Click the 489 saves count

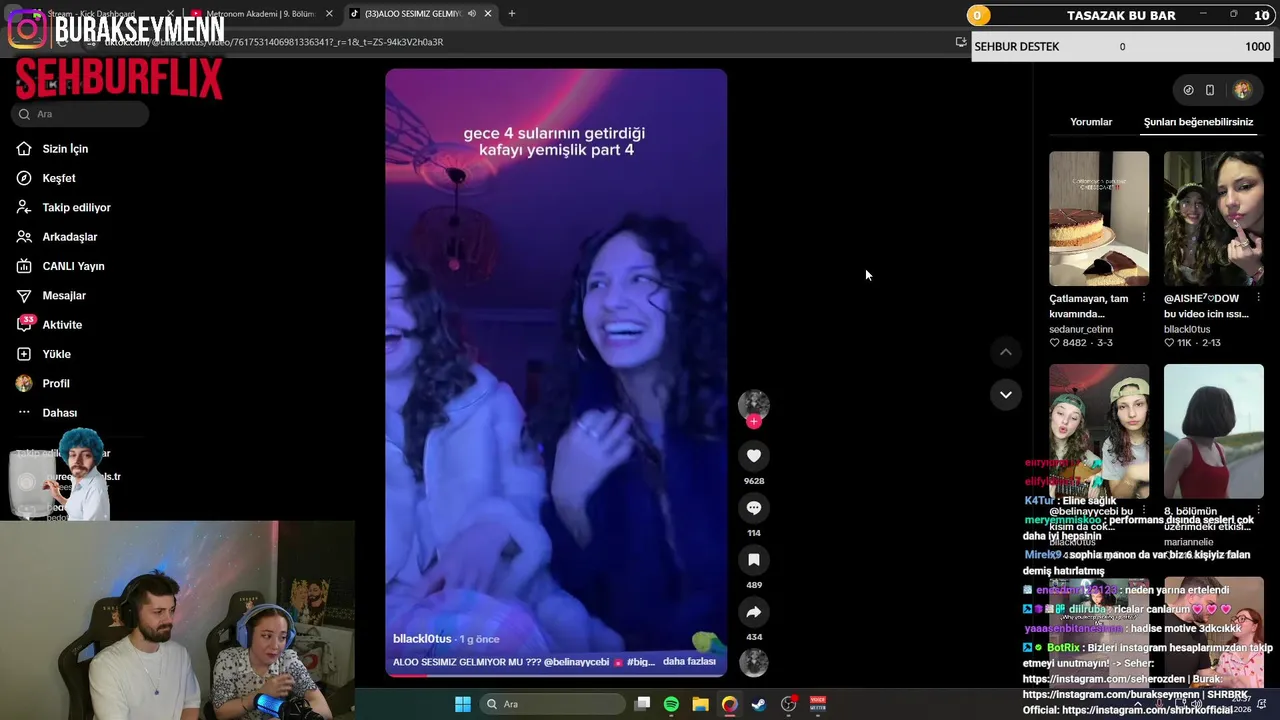pyautogui.click(x=754, y=585)
